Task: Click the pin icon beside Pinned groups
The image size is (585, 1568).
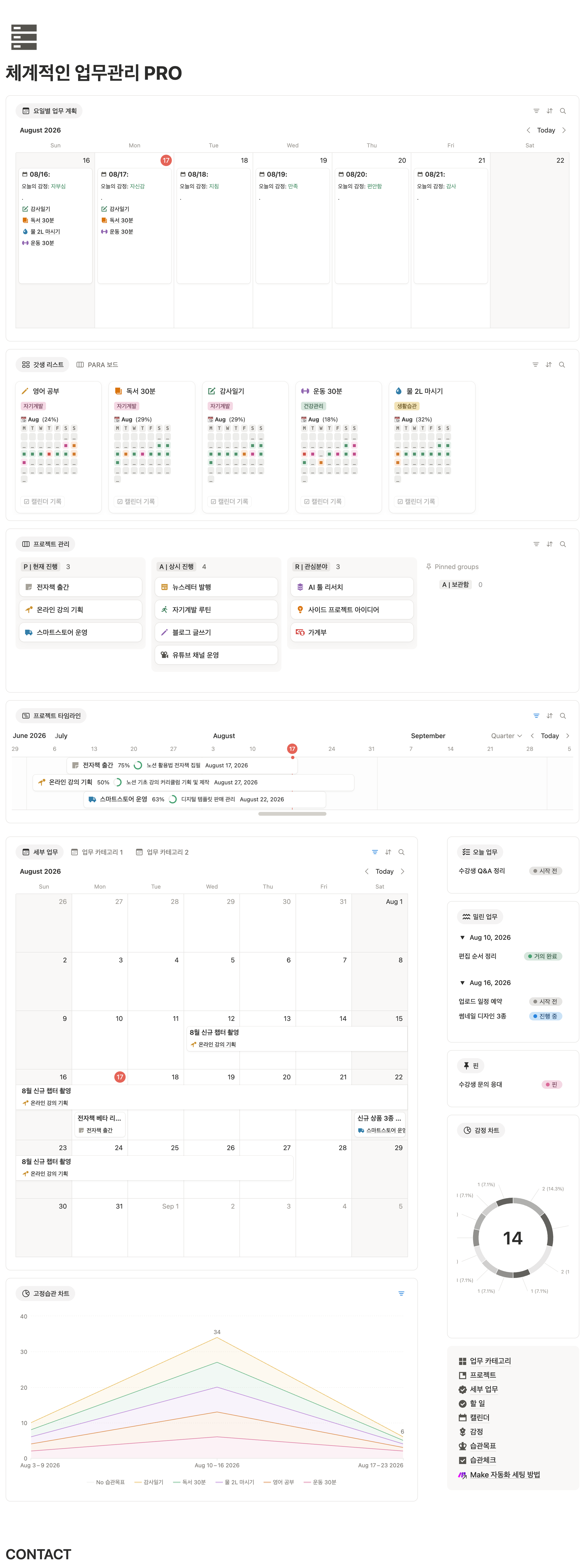Action: [x=429, y=567]
